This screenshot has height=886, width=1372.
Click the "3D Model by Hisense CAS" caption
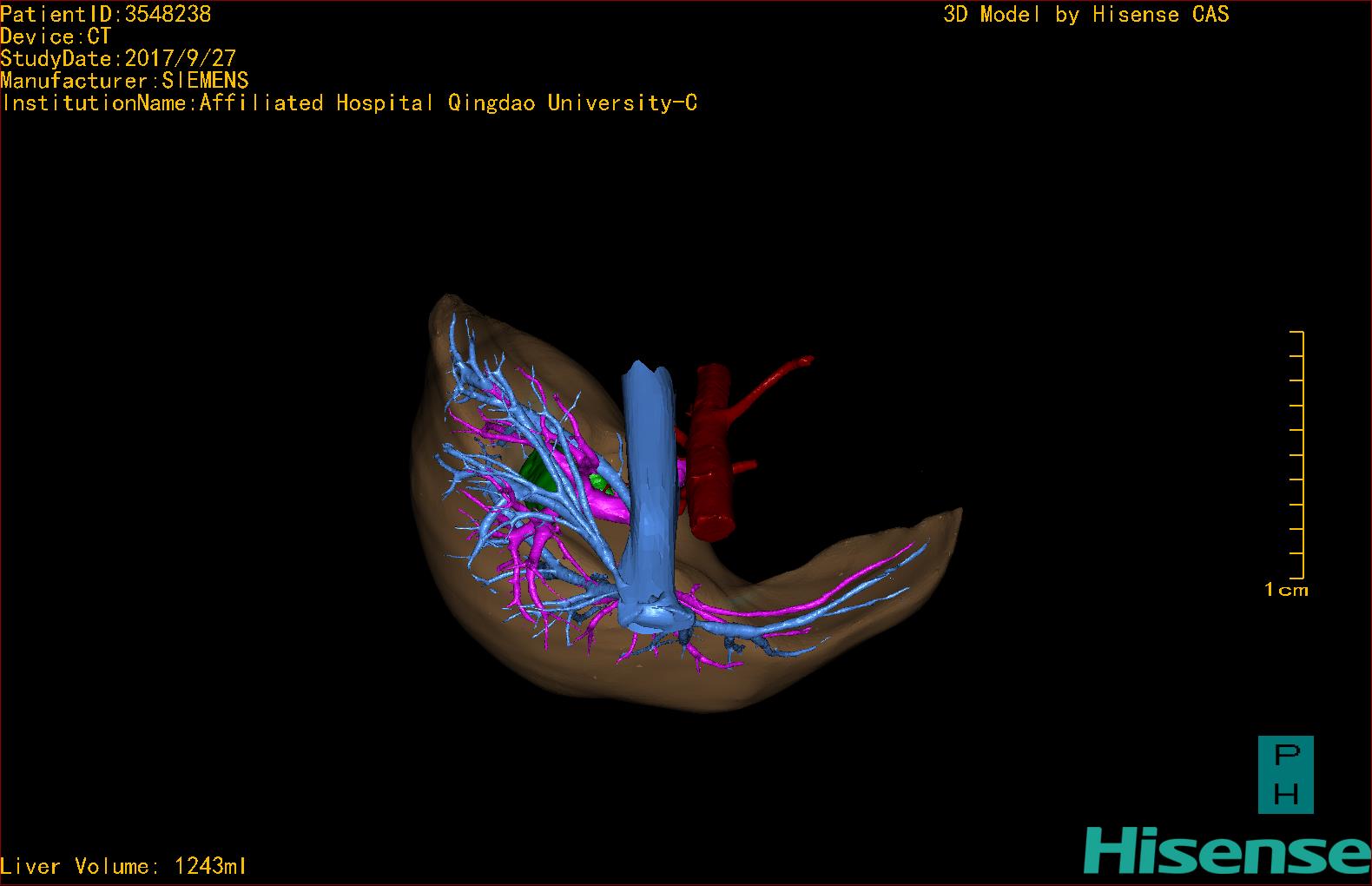[x=1086, y=15]
